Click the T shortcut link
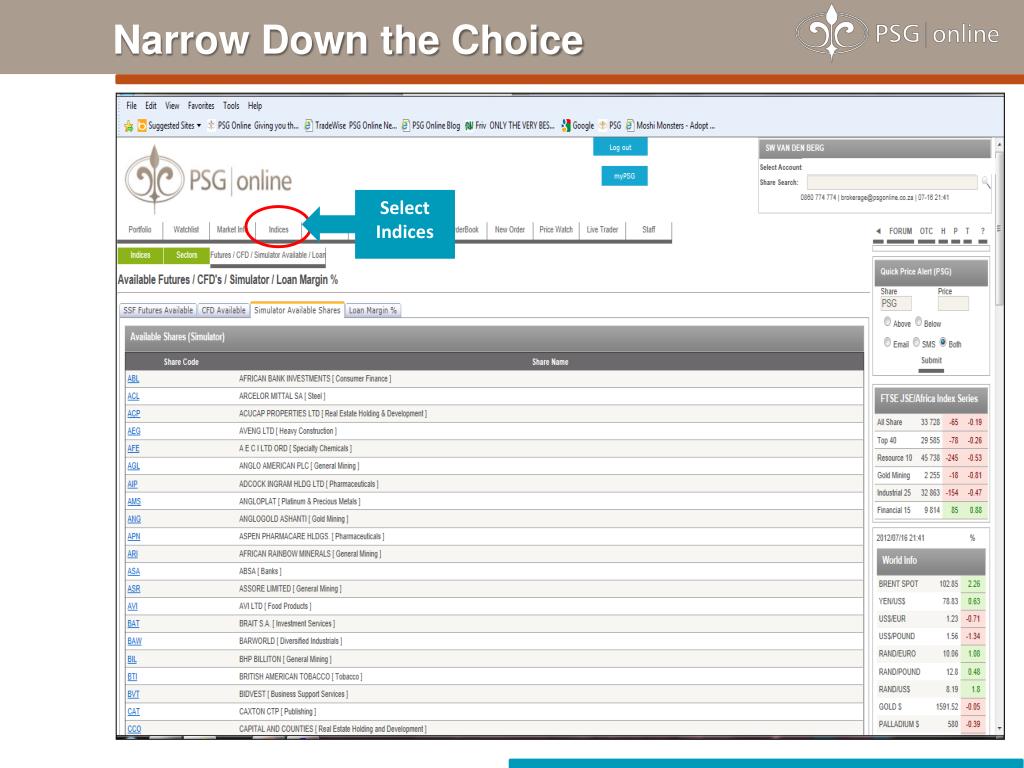The width and height of the screenshot is (1024, 768). (968, 231)
